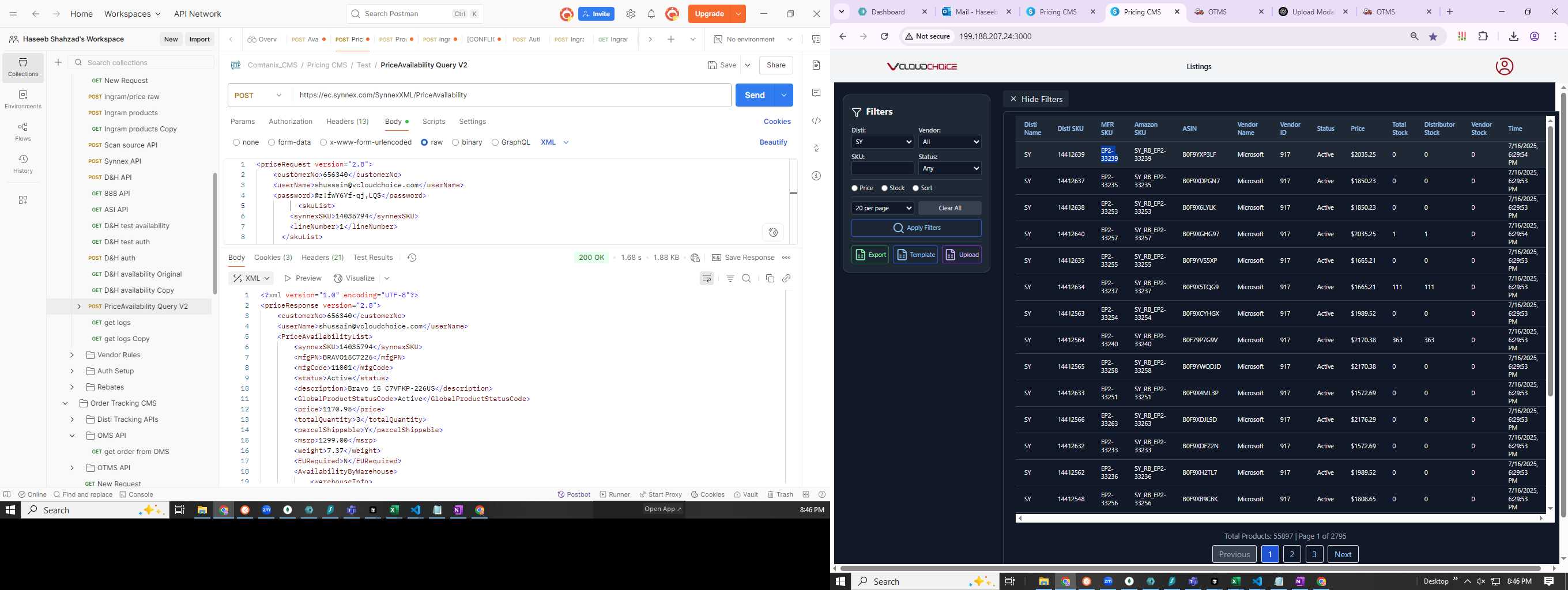
Task: Open Excel from the right taskbar
Action: [x=1235, y=581]
